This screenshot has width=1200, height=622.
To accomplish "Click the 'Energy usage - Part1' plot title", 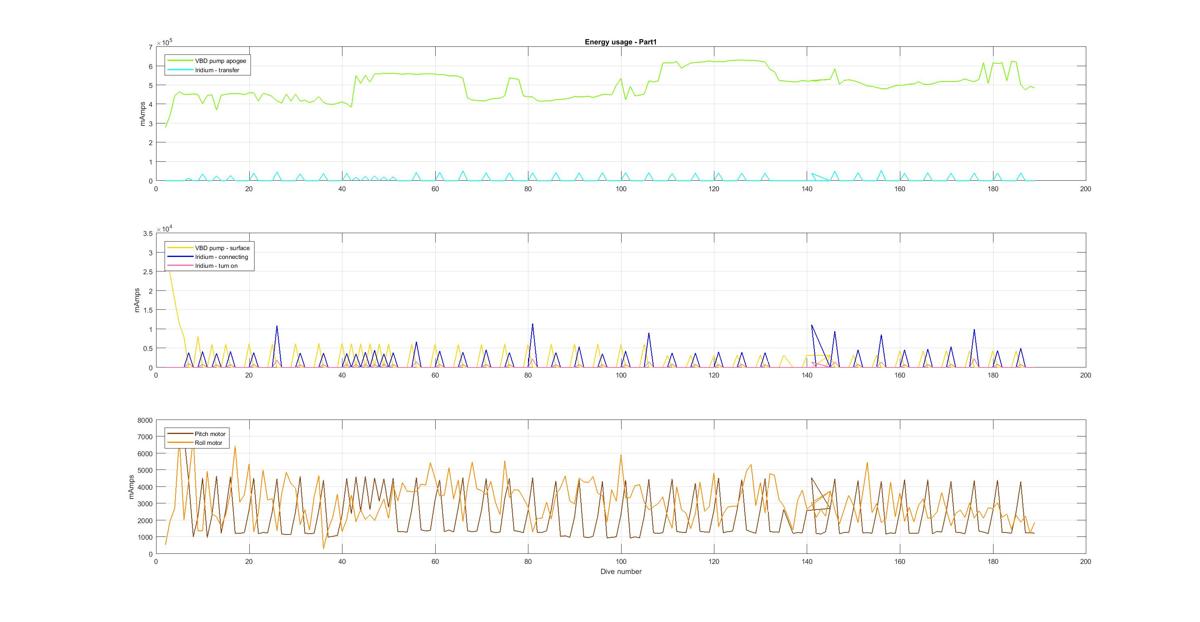I will click(x=620, y=41).
